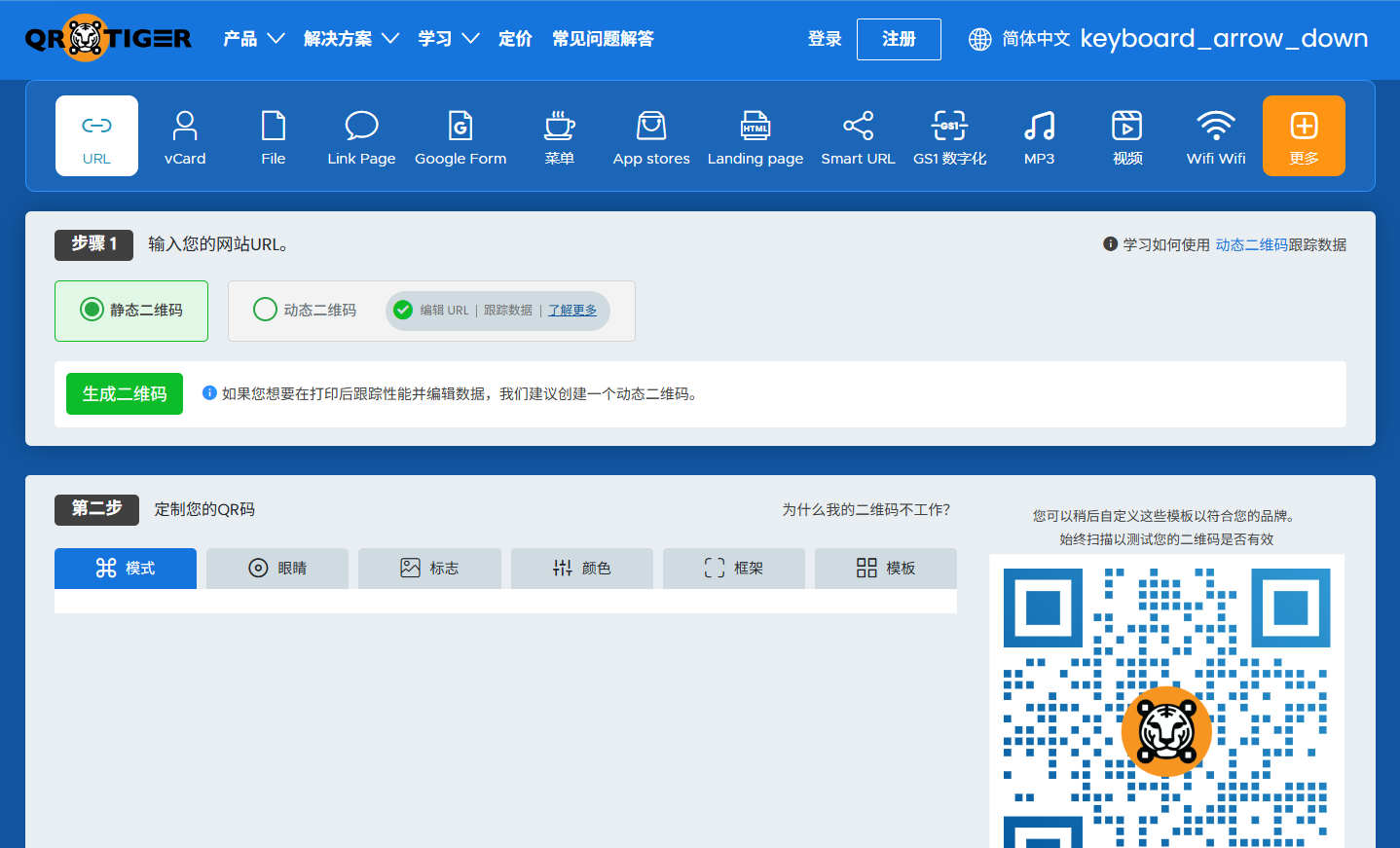Switch to the 标志 logo tab
1400x848 pixels.
429,569
